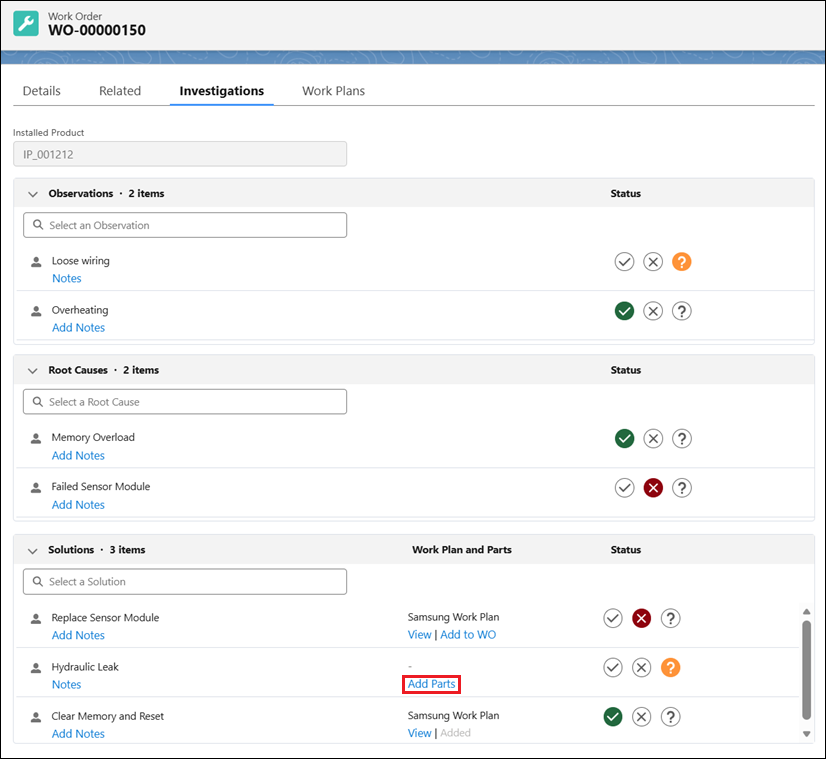Click the Work Order wrench icon in header
826x759 pixels.
pos(26,24)
